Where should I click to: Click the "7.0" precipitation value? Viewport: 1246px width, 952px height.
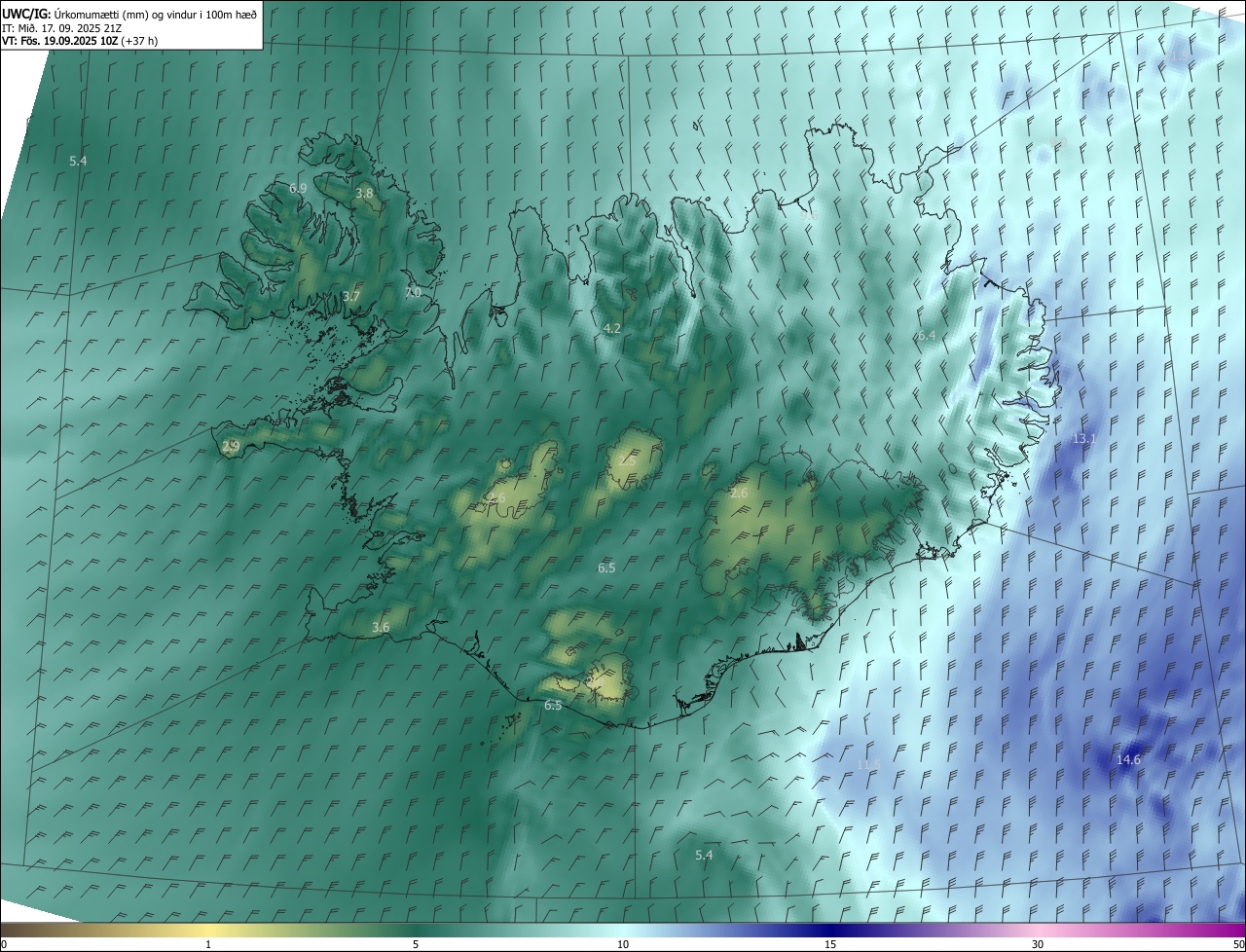coord(413,292)
